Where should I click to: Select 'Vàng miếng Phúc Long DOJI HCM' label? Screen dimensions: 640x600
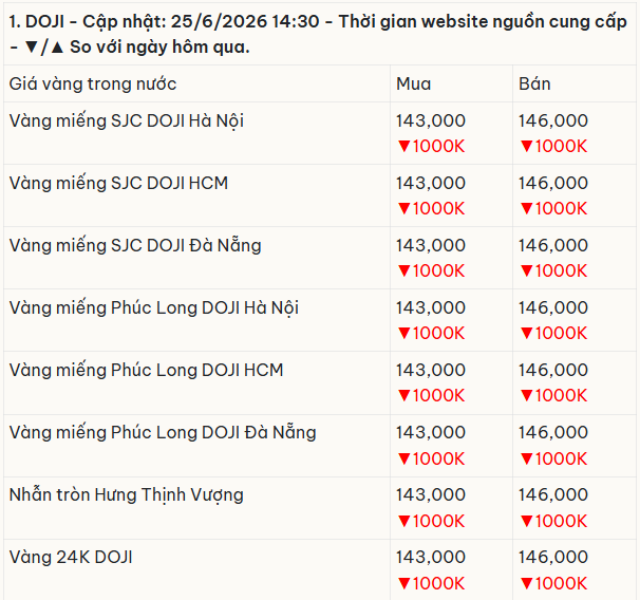tap(146, 370)
